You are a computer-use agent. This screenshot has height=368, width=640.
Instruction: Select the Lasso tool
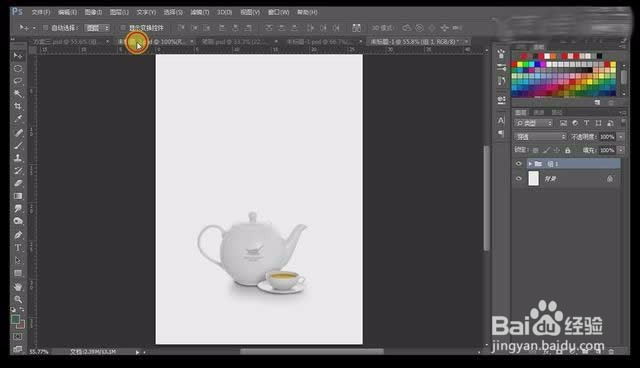[x=18, y=81]
